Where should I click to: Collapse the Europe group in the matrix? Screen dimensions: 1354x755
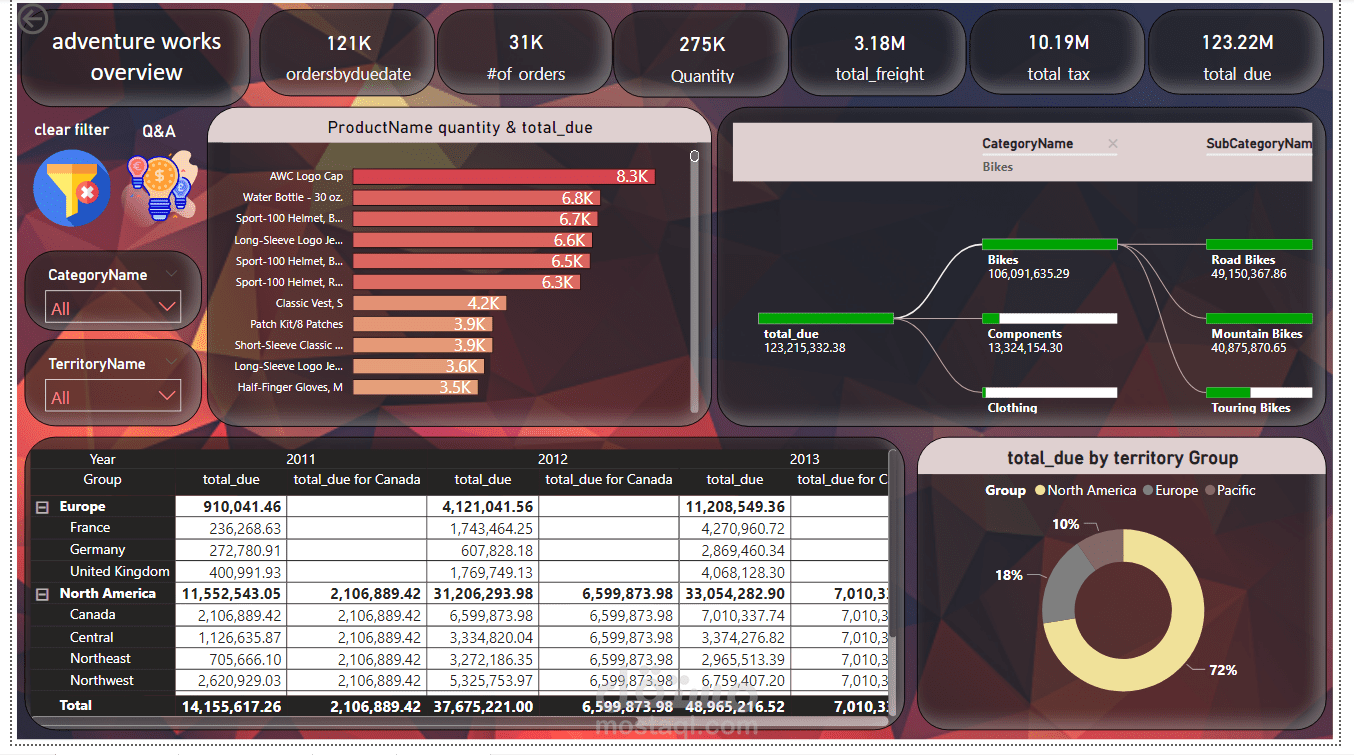coord(40,506)
